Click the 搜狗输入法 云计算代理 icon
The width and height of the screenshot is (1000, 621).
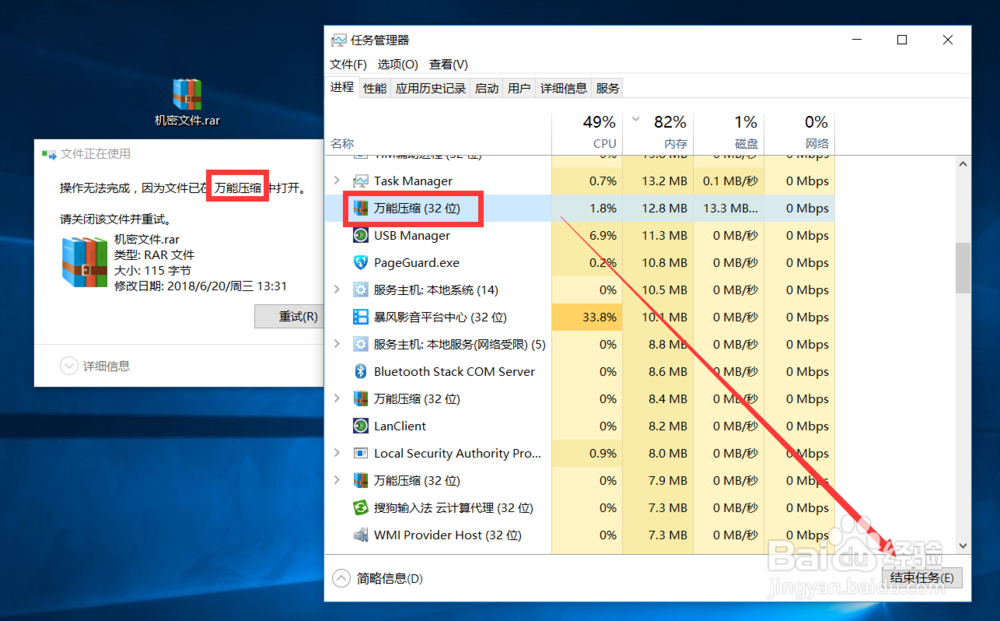[x=360, y=508]
